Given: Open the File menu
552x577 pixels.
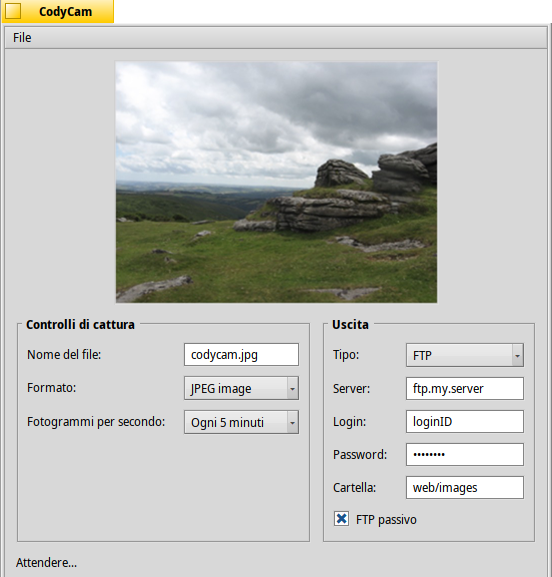Looking at the screenshot, I should (x=22, y=38).
